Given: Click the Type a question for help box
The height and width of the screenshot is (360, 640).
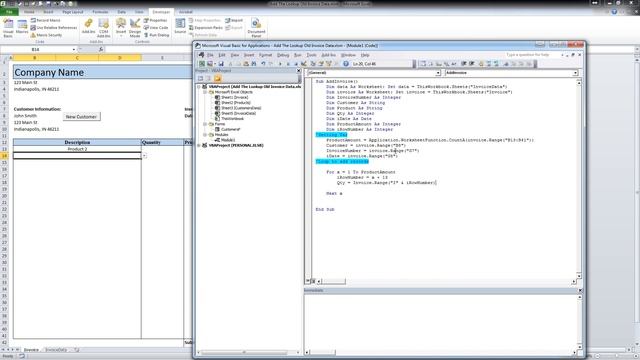Looking at the screenshot, I should (532, 55).
